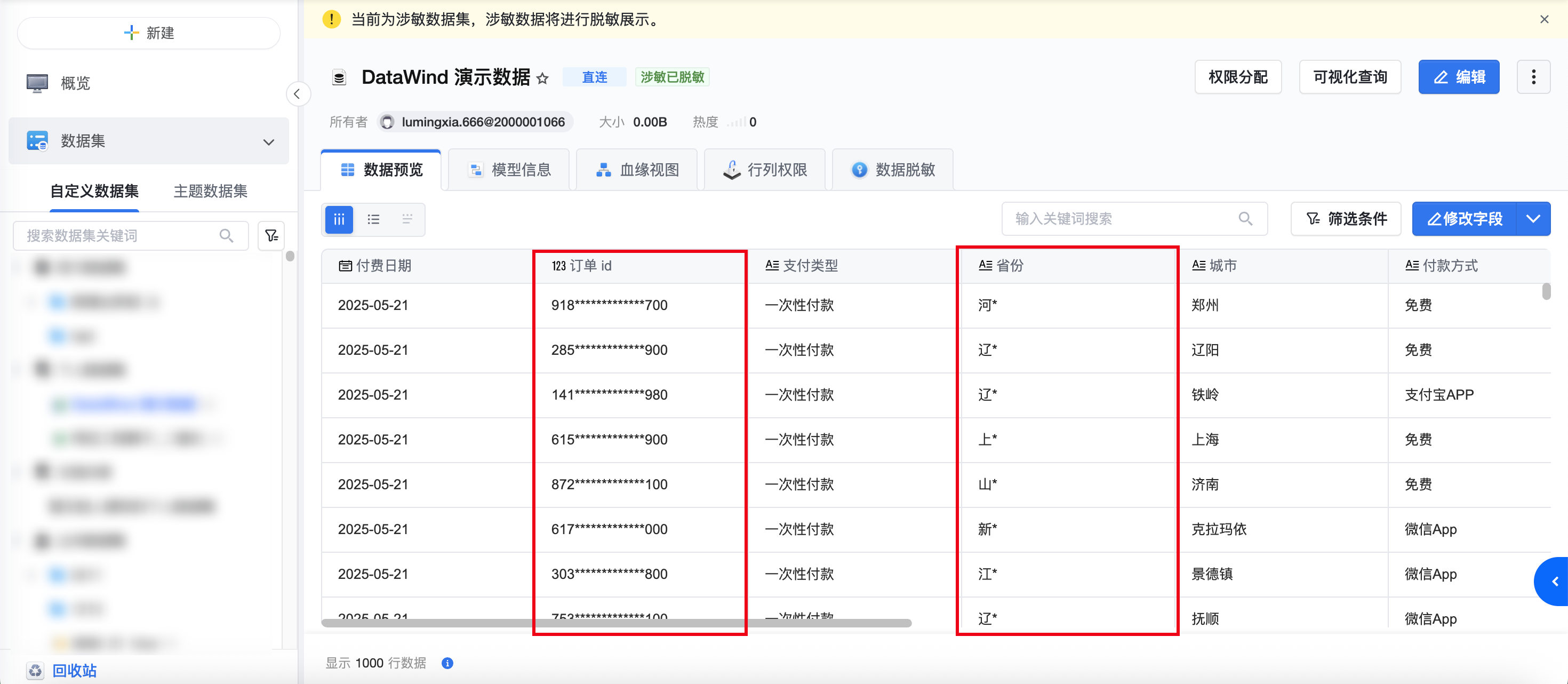This screenshot has width=1568, height=684.
Task: Open the 回收站 recycle bin
Action: (x=74, y=671)
